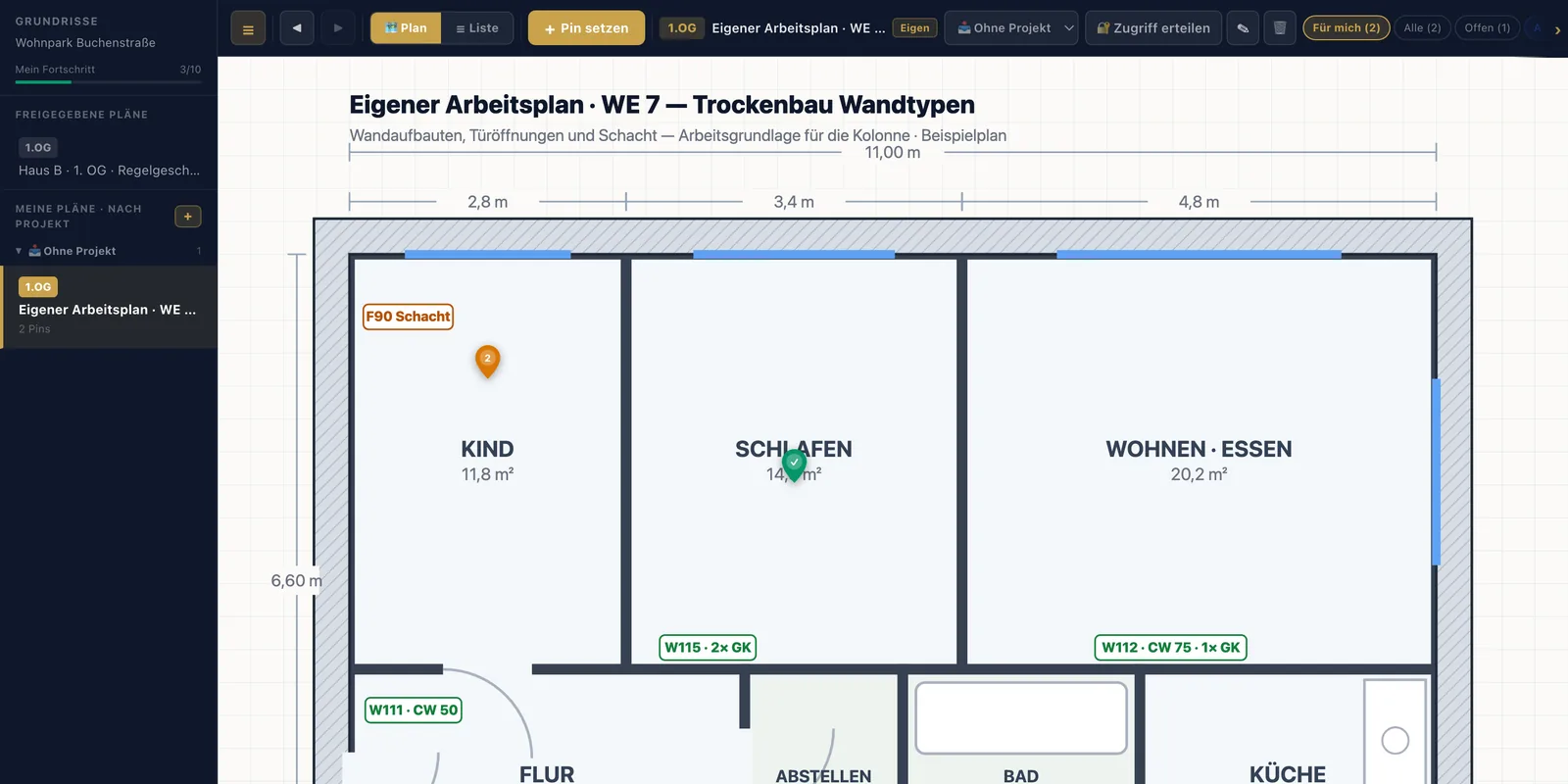Go to the previous plan arrow
Image resolution: width=1568 pixels, height=784 pixels.
tap(297, 28)
